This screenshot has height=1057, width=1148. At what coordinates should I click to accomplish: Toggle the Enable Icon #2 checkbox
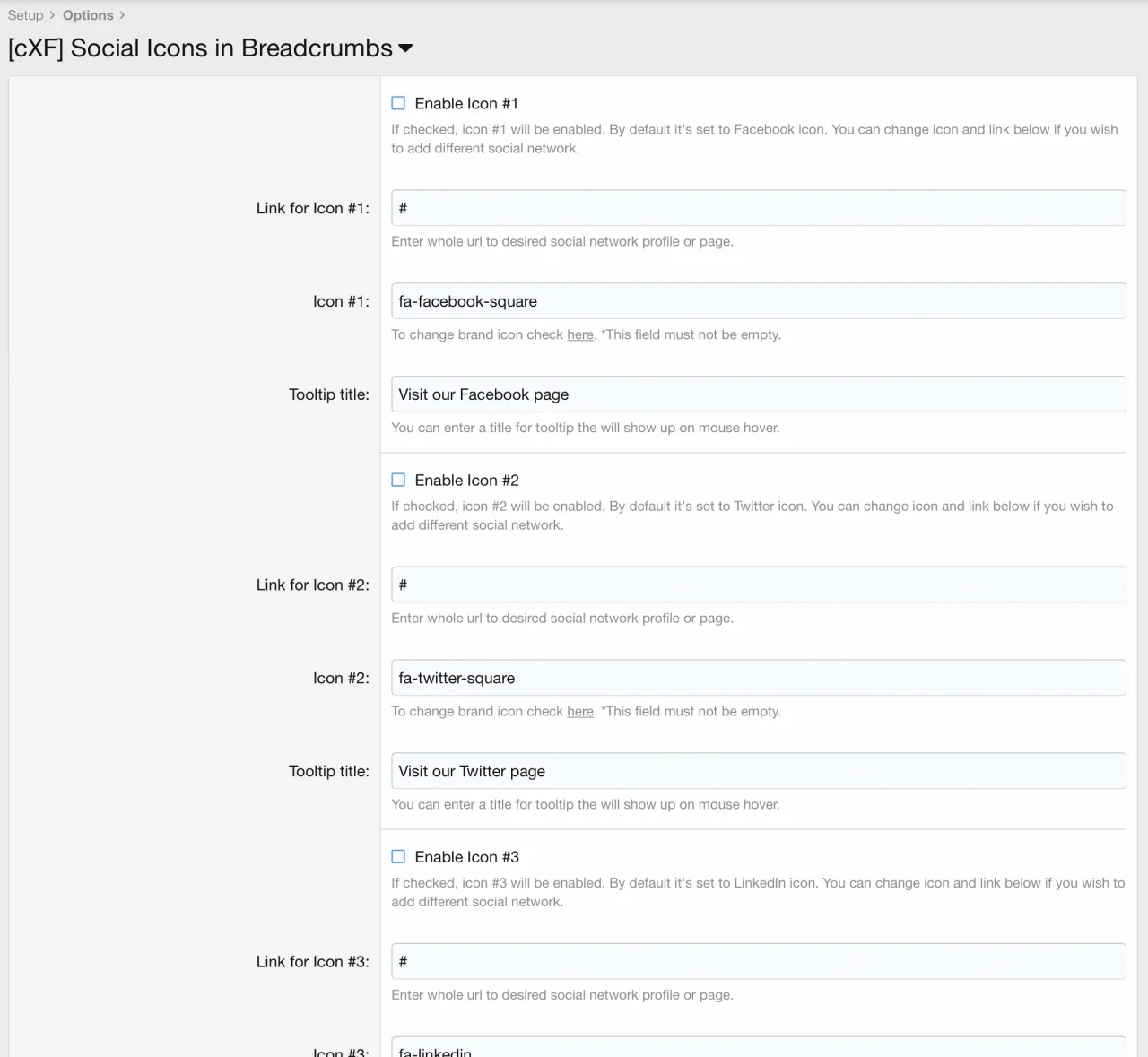[398, 480]
